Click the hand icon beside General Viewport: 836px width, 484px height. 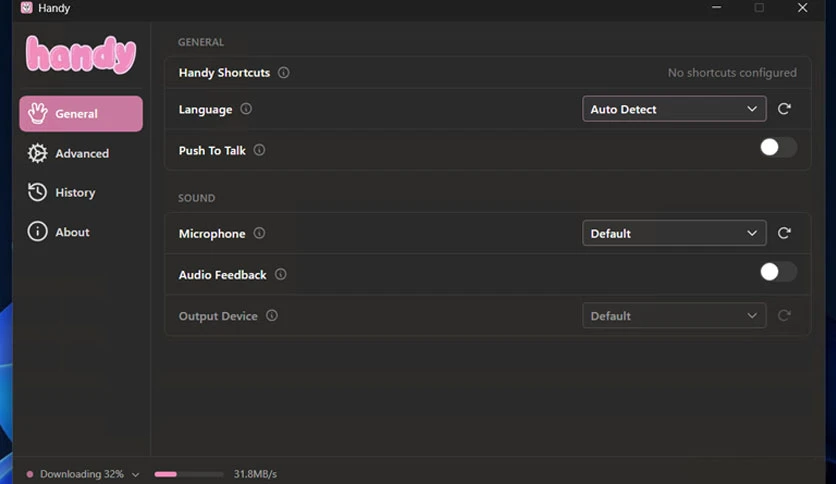point(37,113)
